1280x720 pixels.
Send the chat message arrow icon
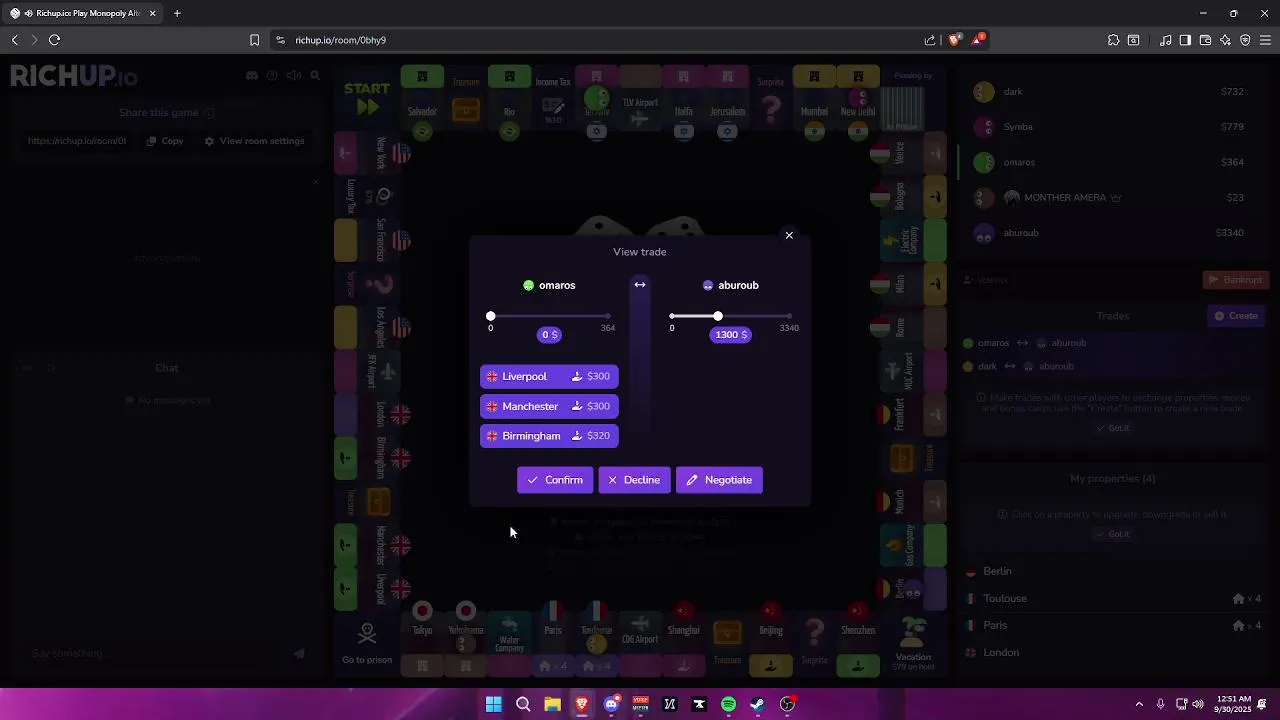pyautogui.click(x=299, y=653)
